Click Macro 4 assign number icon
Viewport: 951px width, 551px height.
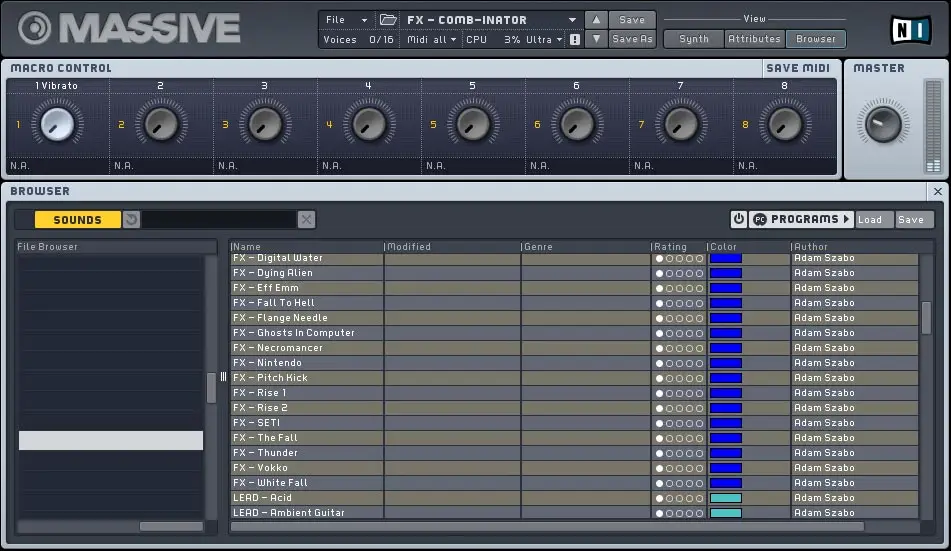(329, 124)
